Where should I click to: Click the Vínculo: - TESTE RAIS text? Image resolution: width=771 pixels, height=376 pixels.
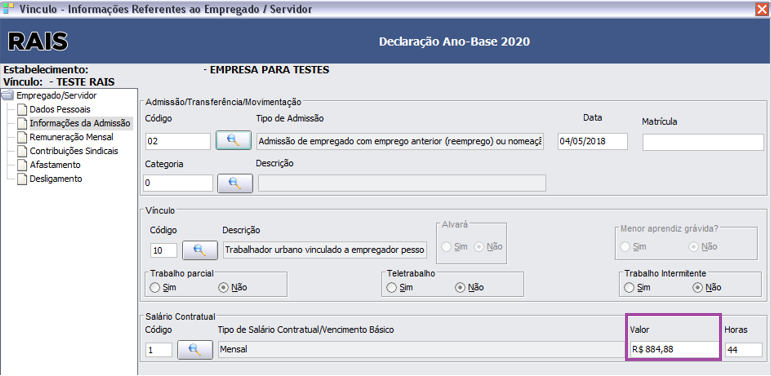(59, 82)
